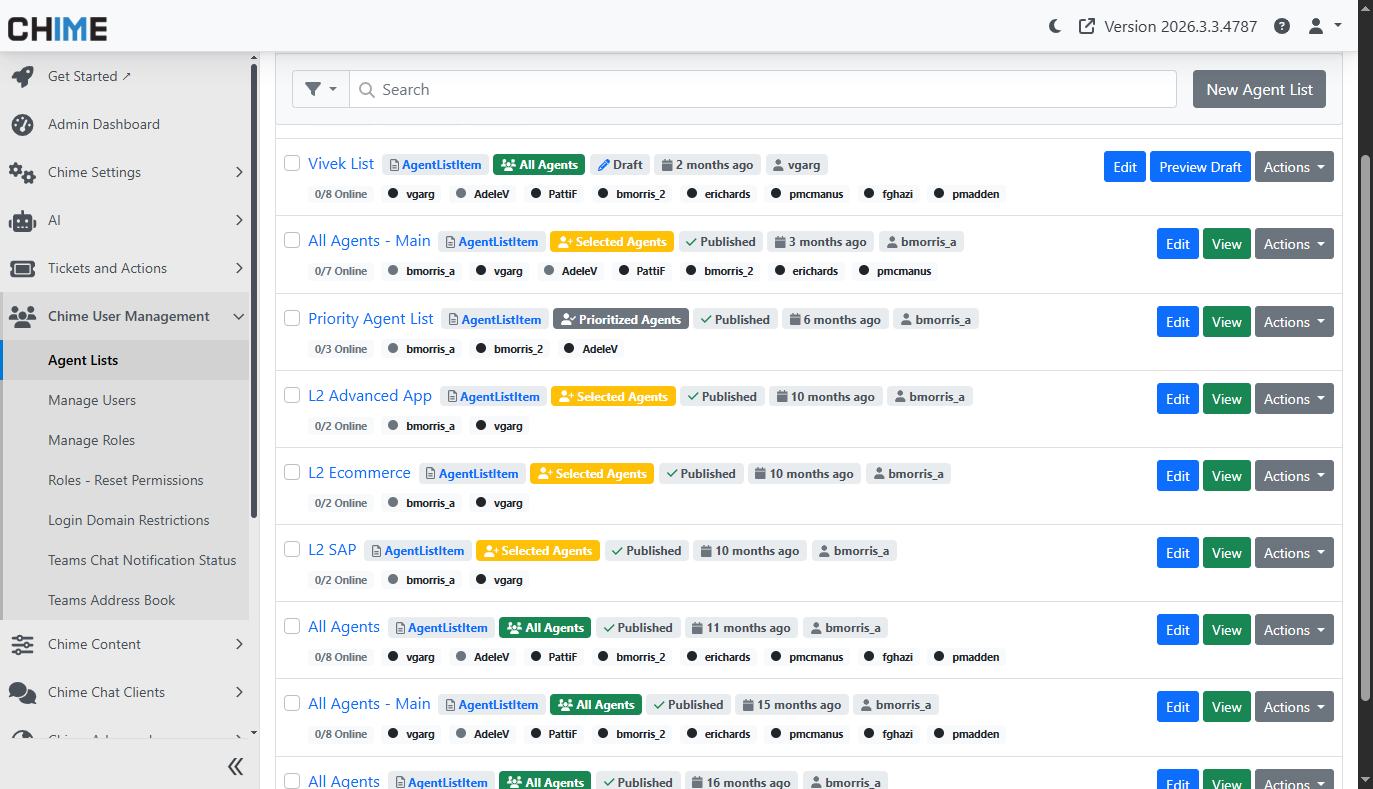This screenshot has height=789, width=1373.
Task: Click the Admin Dashboard gauge icon
Action: click(x=22, y=124)
